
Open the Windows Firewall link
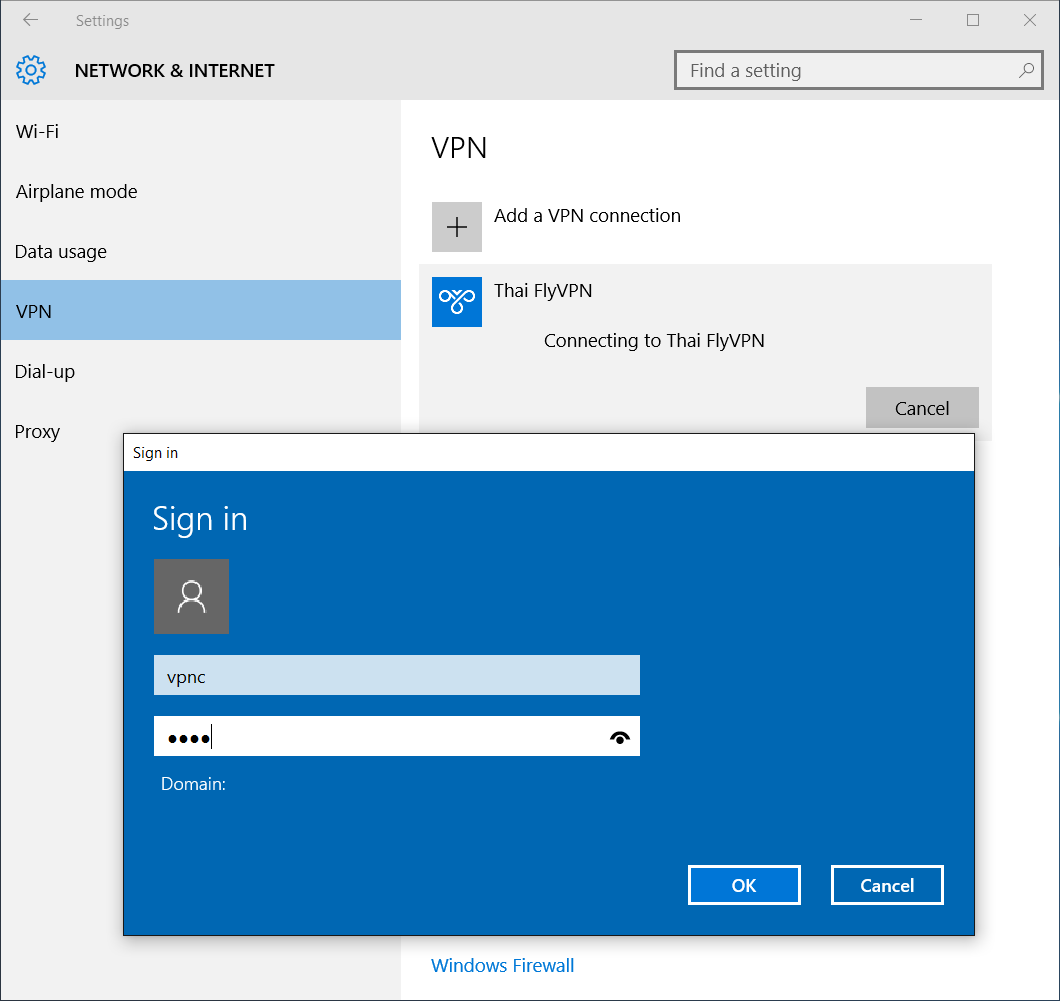click(502, 965)
